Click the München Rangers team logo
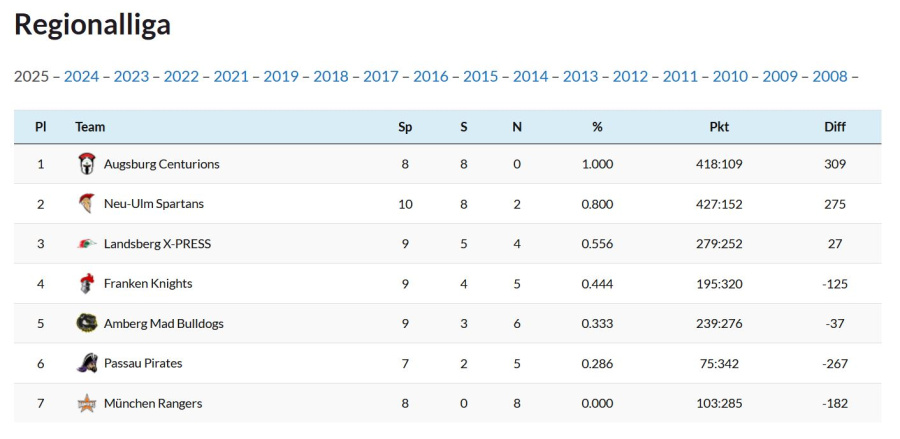This screenshot has width=900, height=439. pos(87,403)
